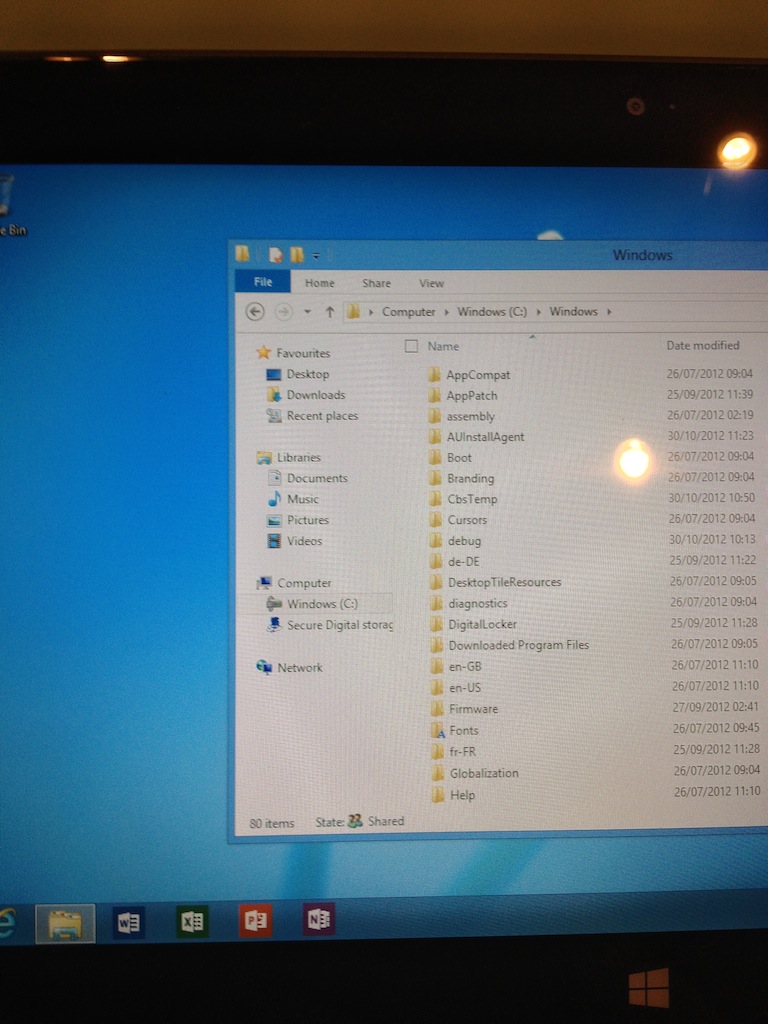Open PowerPoint from the taskbar
The width and height of the screenshot is (768, 1024).
point(255,920)
